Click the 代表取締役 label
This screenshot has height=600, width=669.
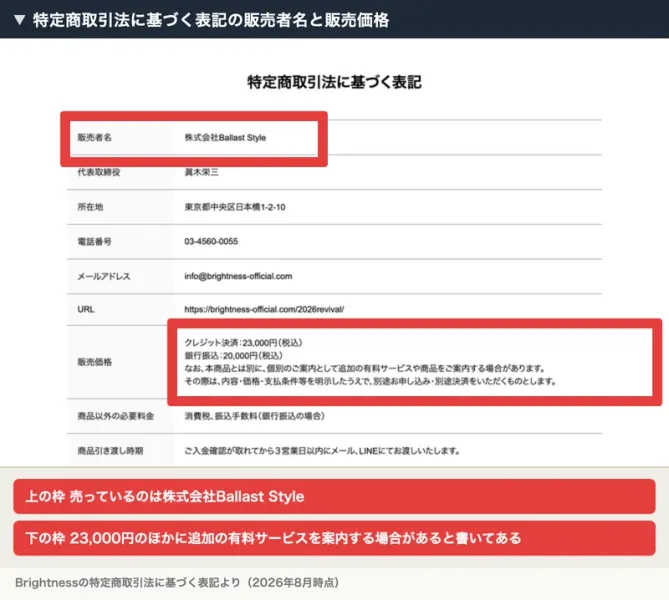99,172
